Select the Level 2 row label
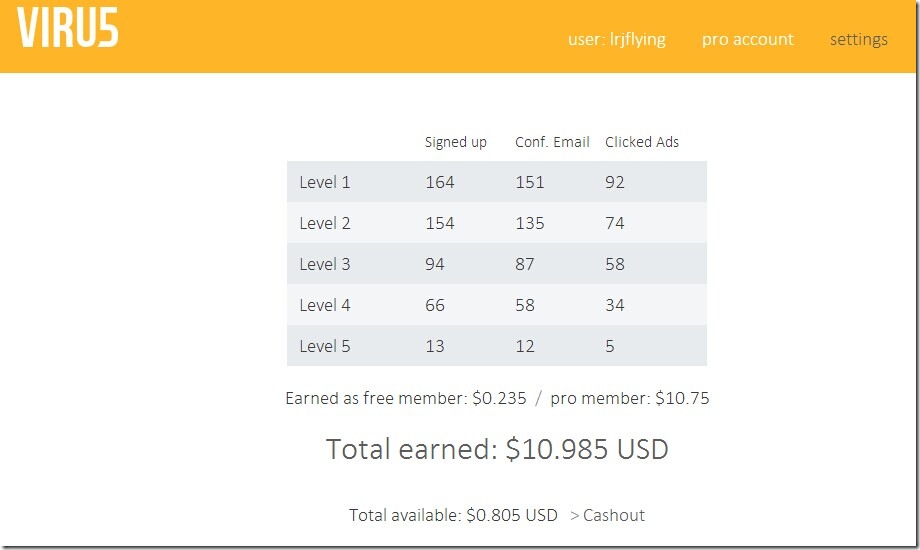 pos(325,224)
